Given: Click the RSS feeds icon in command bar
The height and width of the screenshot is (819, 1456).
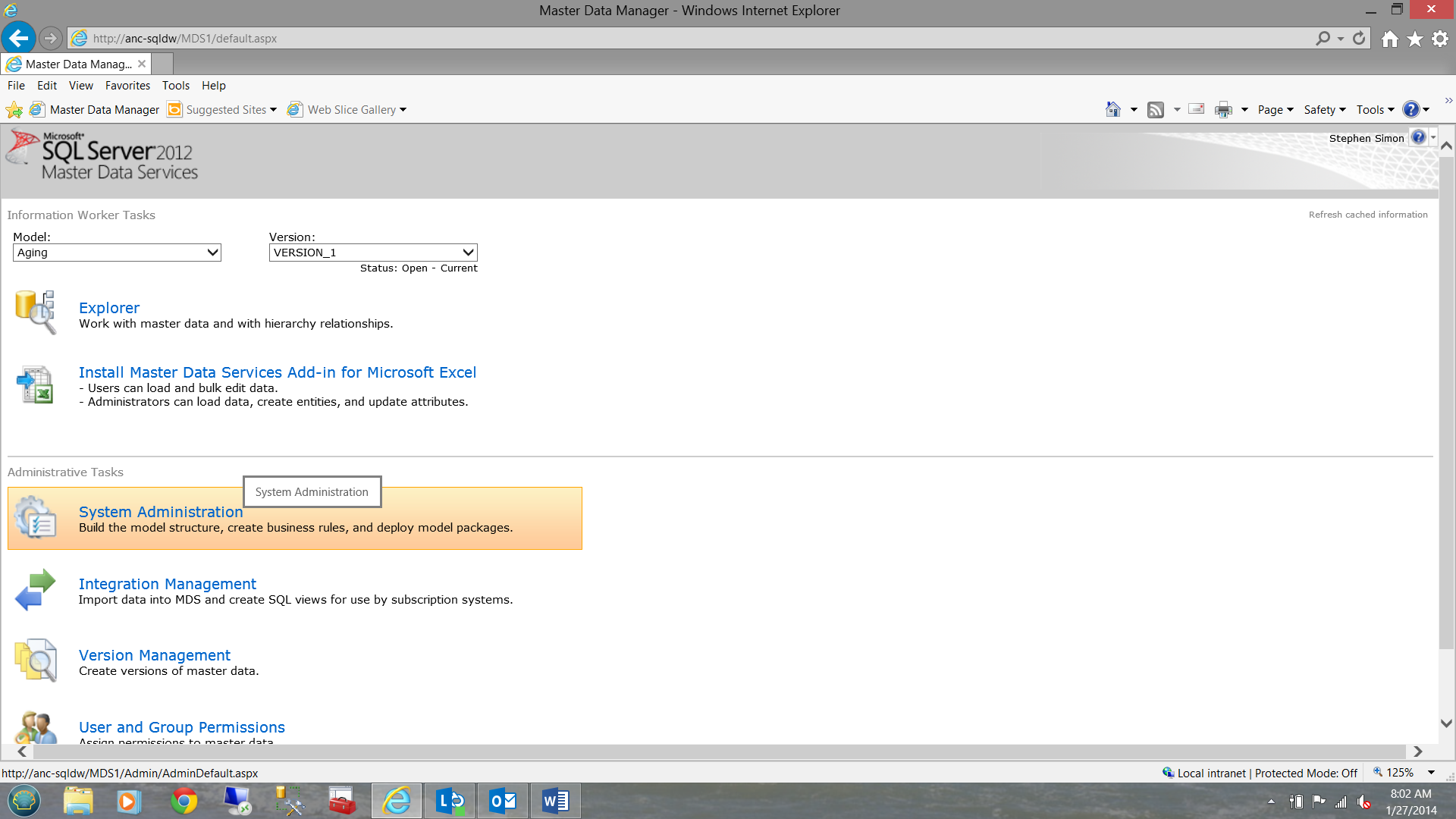Looking at the screenshot, I should (x=1155, y=110).
